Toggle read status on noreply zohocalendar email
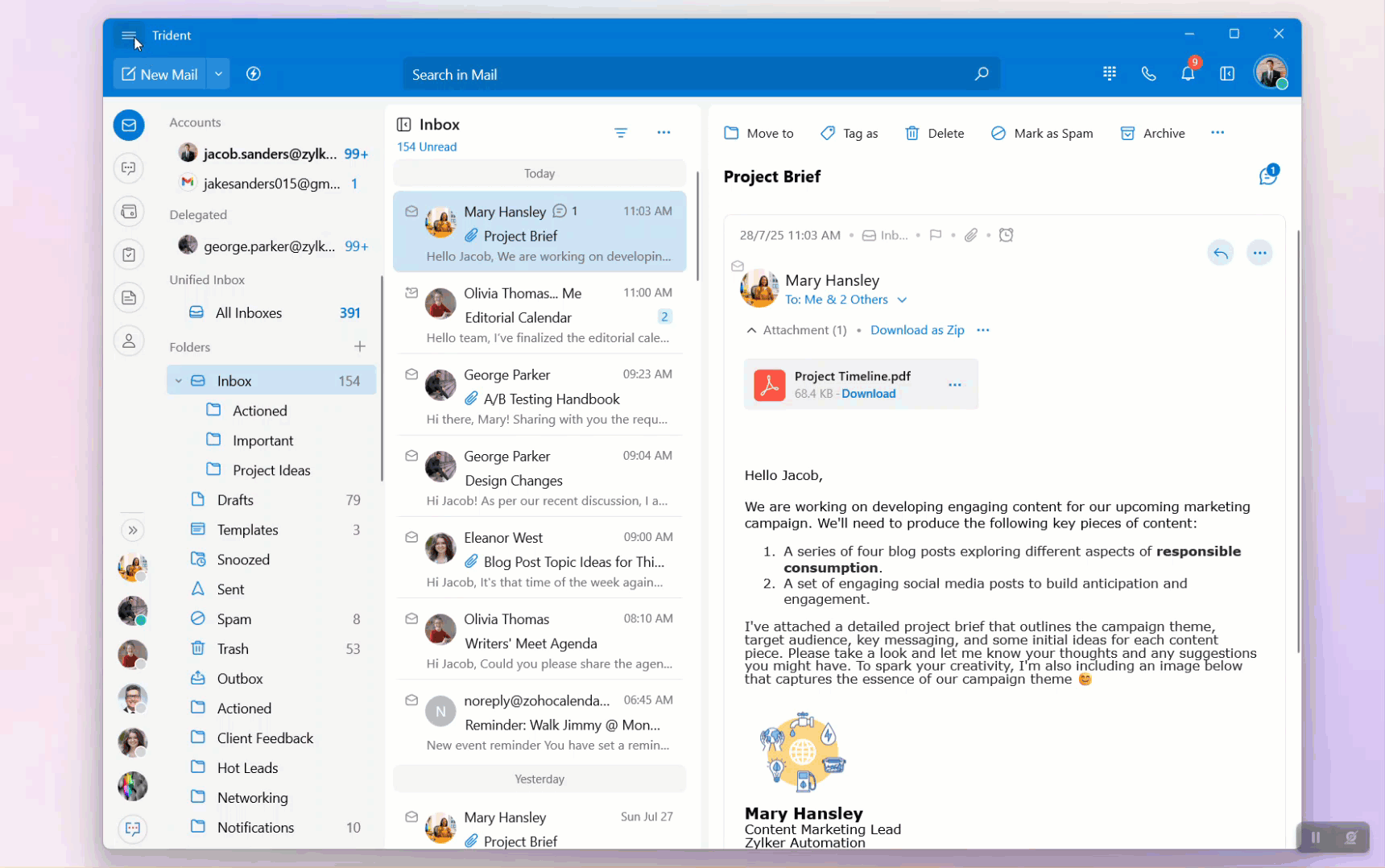This screenshot has height=868, width=1385. (x=411, y=700)
